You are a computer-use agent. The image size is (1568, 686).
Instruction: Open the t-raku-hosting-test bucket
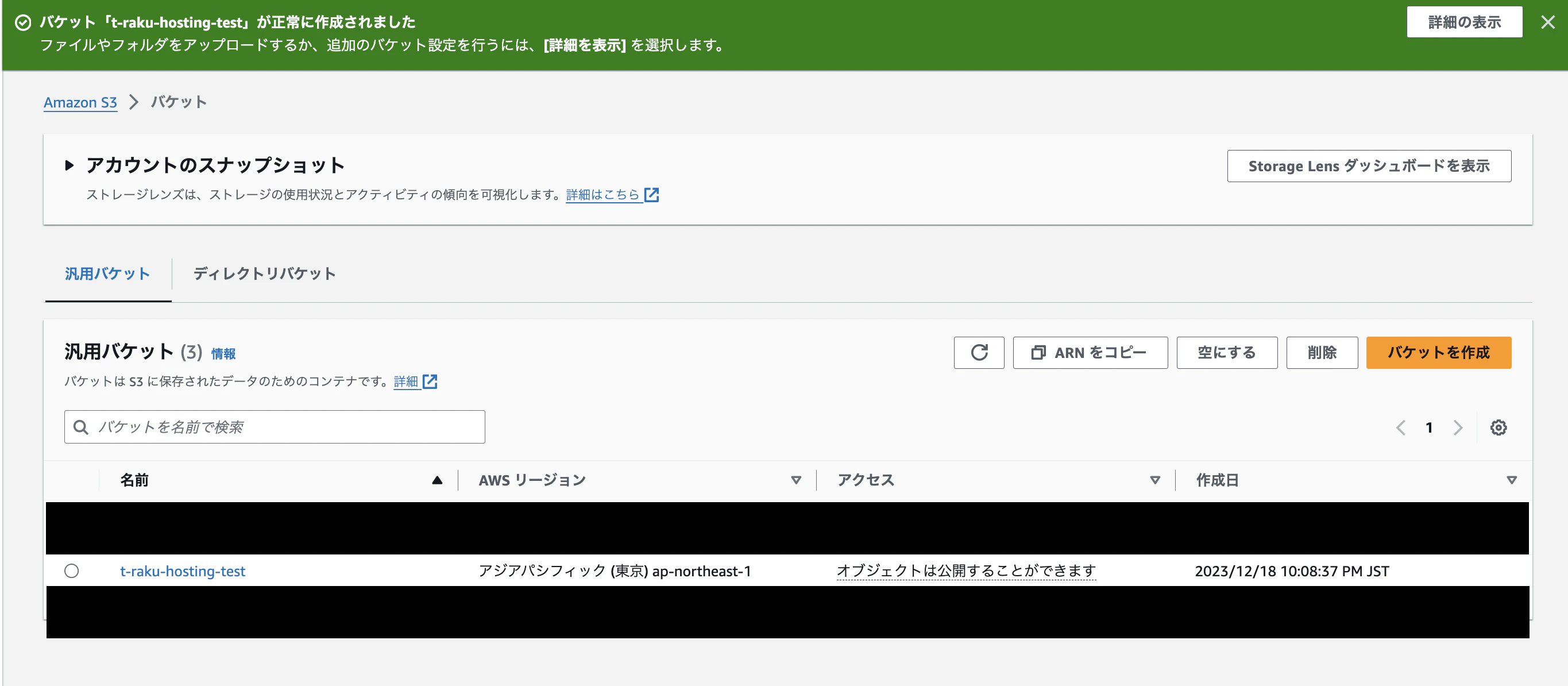coord(183,571)
